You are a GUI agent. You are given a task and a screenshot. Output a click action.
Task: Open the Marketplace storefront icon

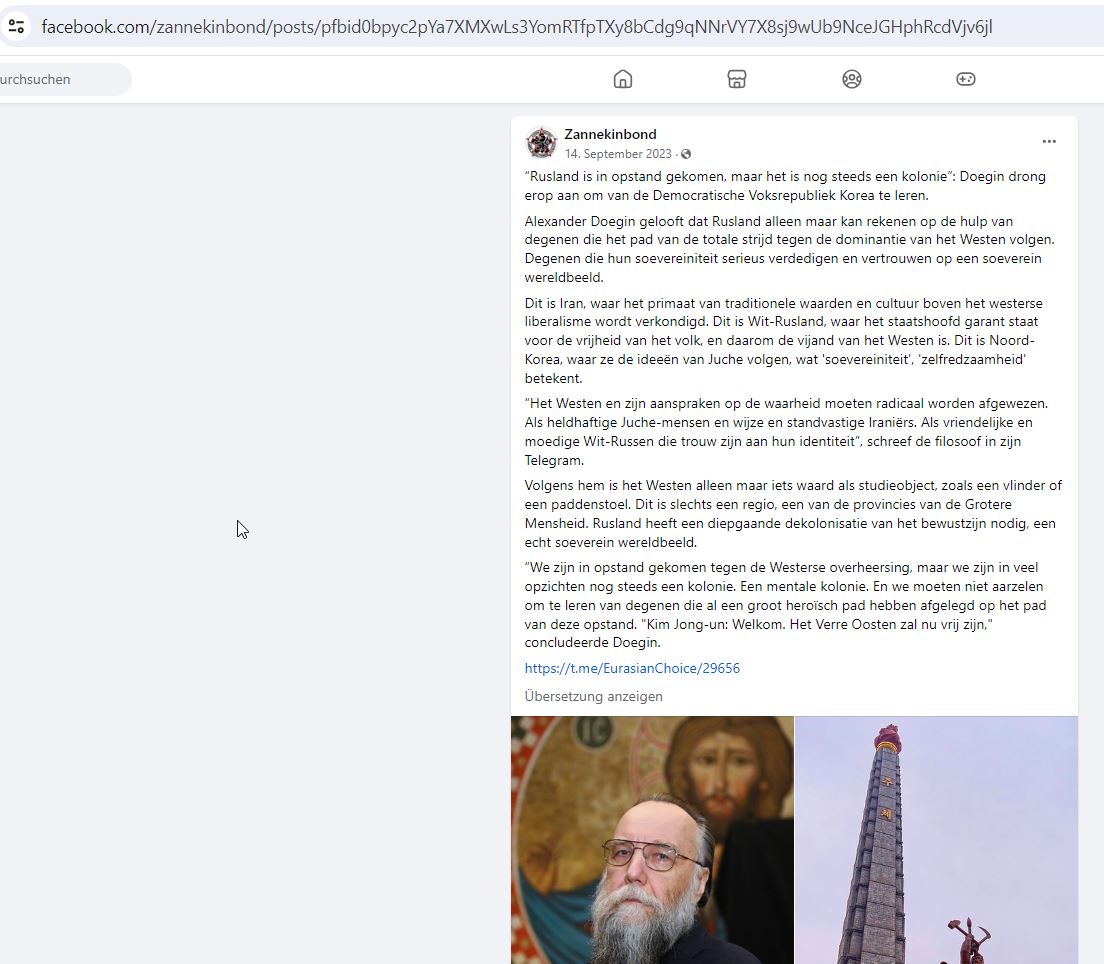click(736, 79)
